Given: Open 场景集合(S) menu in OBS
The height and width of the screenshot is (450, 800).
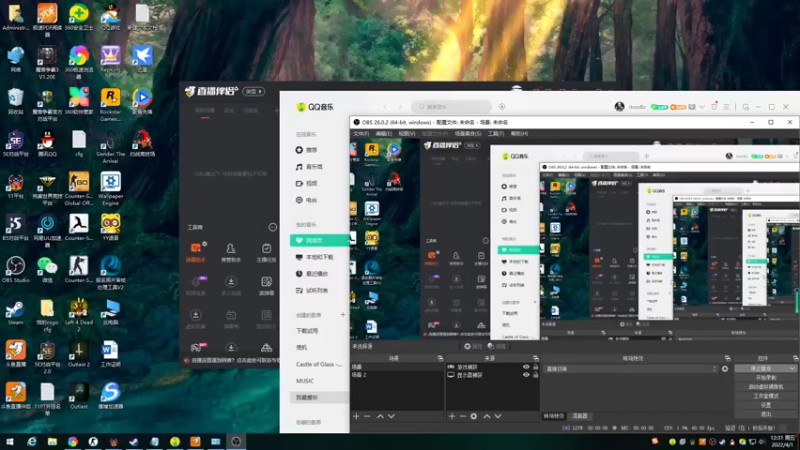Looking at the screenshot, I should (x=468, y=134).
